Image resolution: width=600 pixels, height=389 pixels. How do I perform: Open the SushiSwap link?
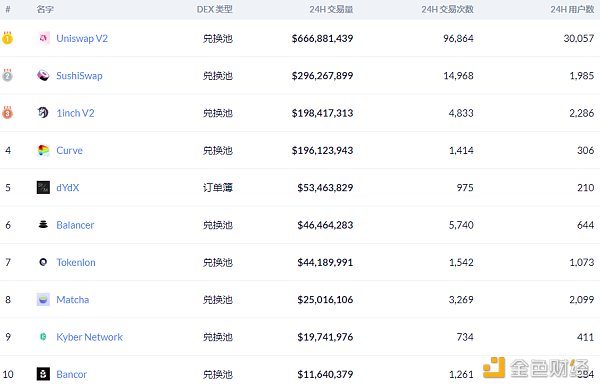pos(79,76)
